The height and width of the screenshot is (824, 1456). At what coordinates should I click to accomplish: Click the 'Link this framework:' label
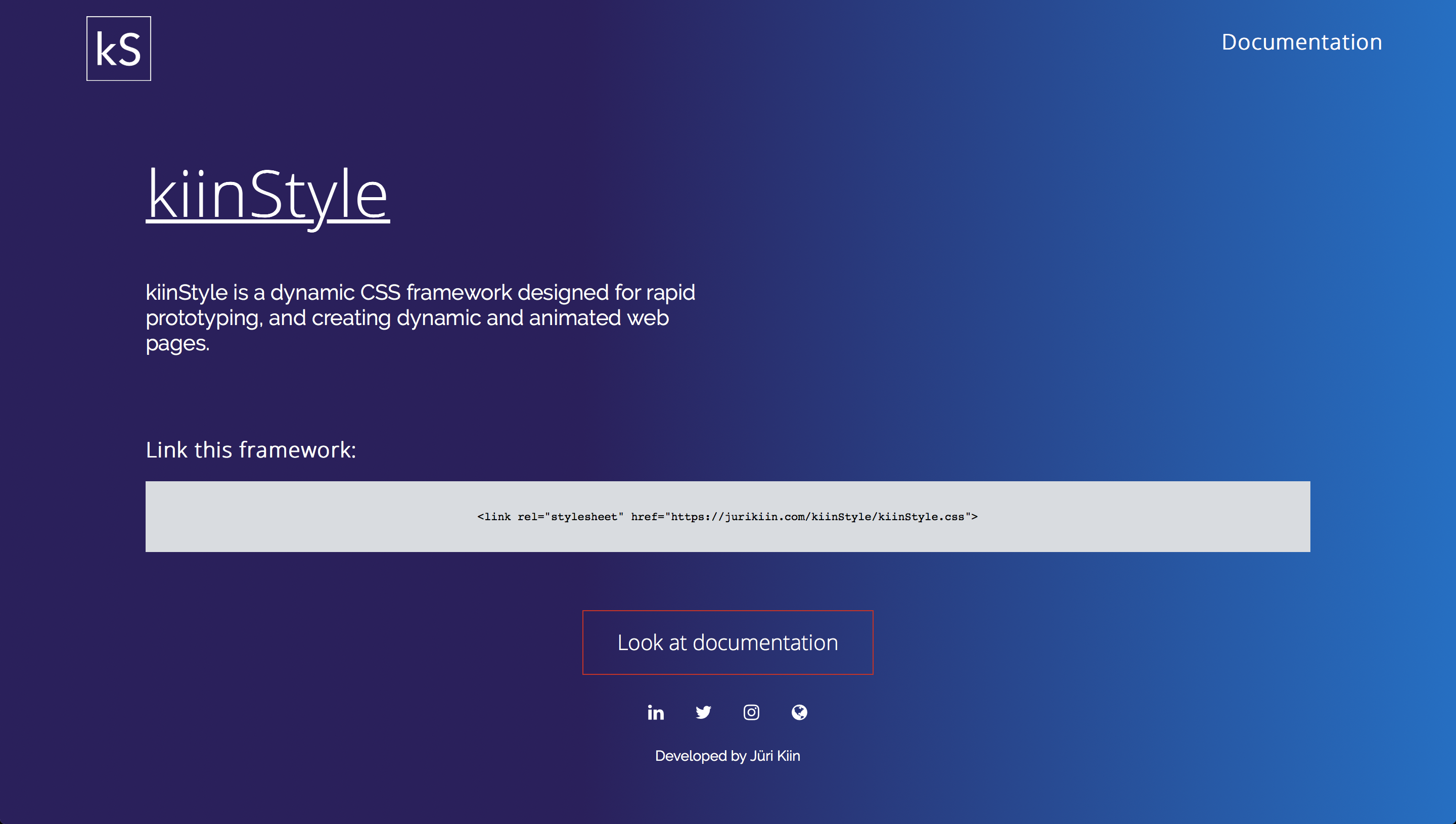[x=251, y=450]
